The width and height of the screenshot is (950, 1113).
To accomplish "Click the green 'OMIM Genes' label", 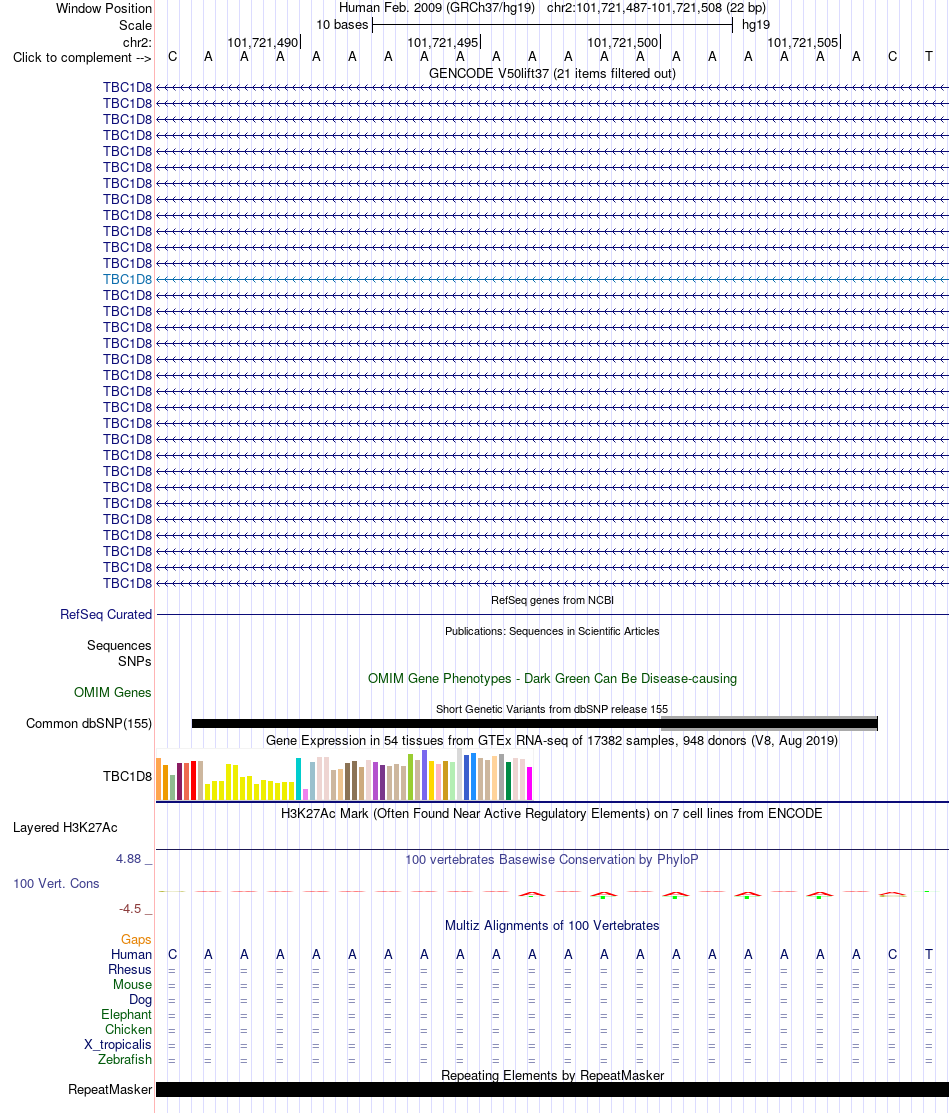I will pos(112,692).
